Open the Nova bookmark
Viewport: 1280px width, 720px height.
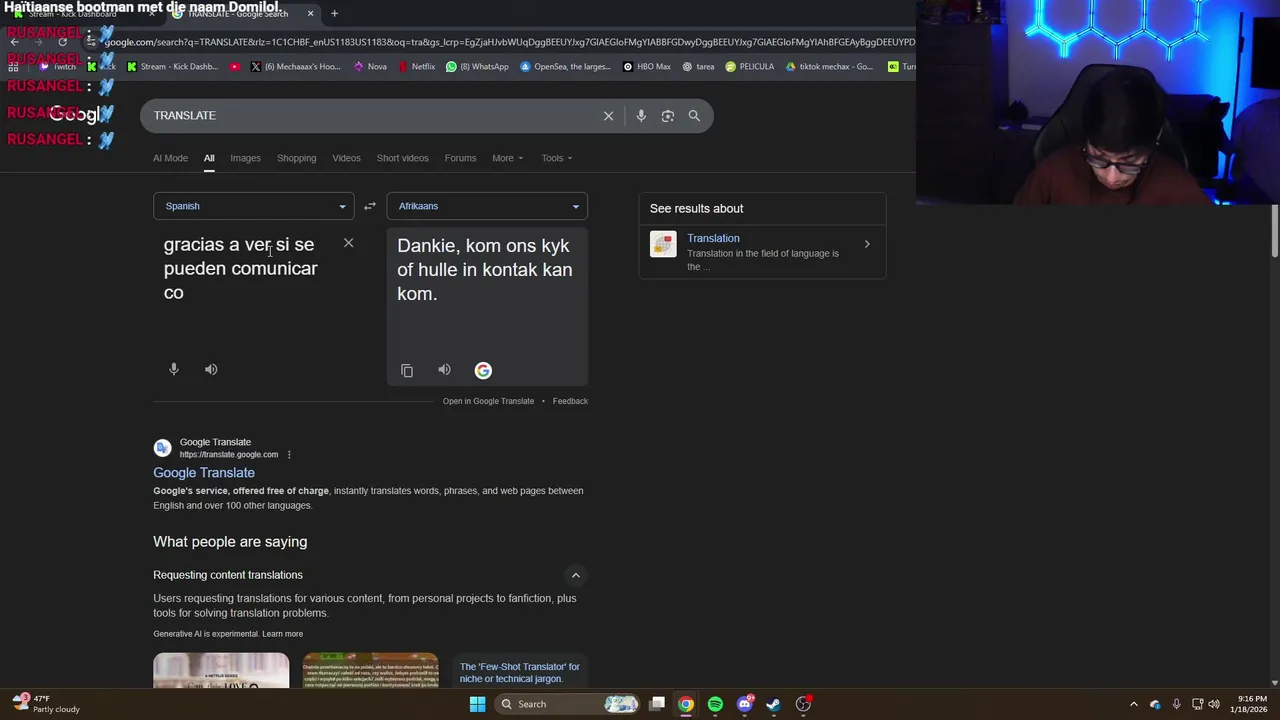(x=369, y=67)
